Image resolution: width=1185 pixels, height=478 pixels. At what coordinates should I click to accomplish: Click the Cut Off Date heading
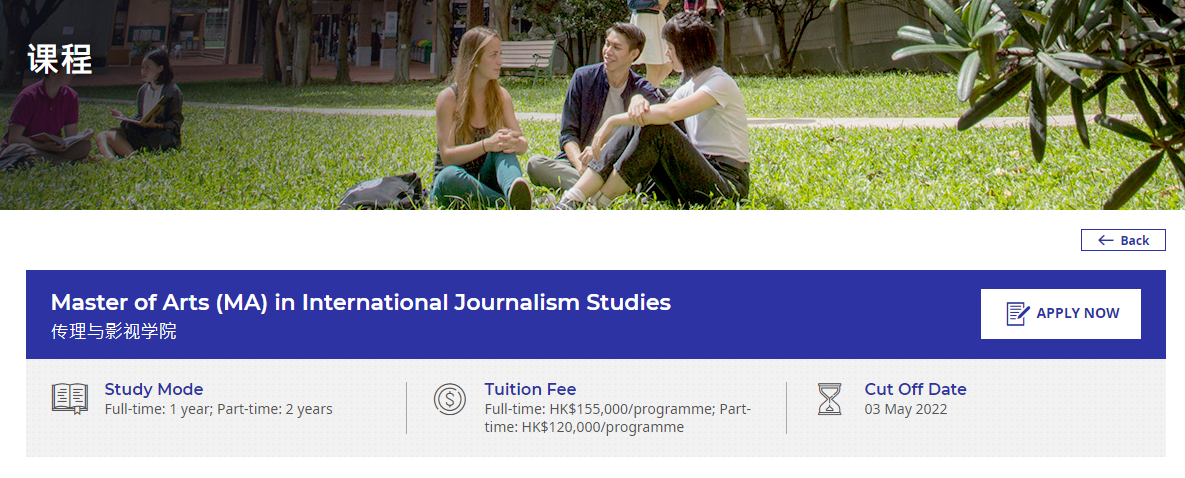point(915,390)
